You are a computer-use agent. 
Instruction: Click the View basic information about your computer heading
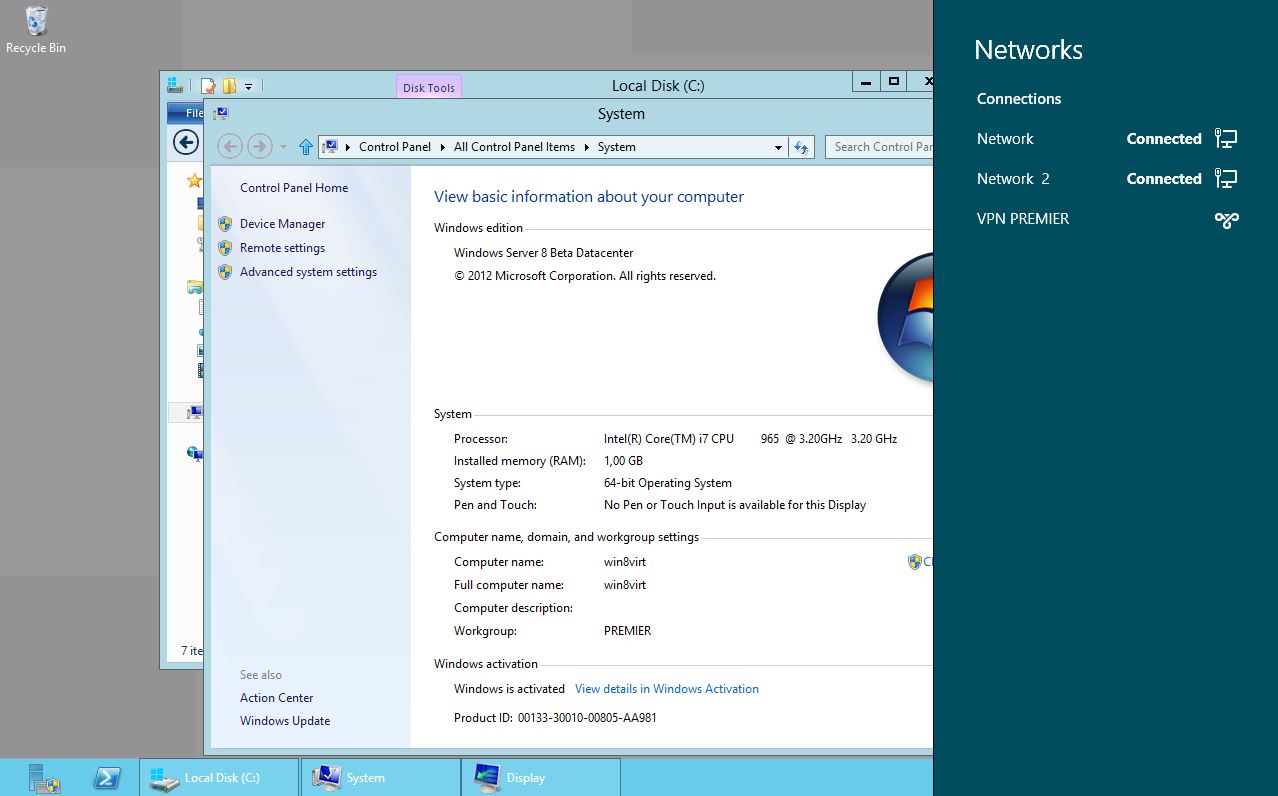point(589,197)
